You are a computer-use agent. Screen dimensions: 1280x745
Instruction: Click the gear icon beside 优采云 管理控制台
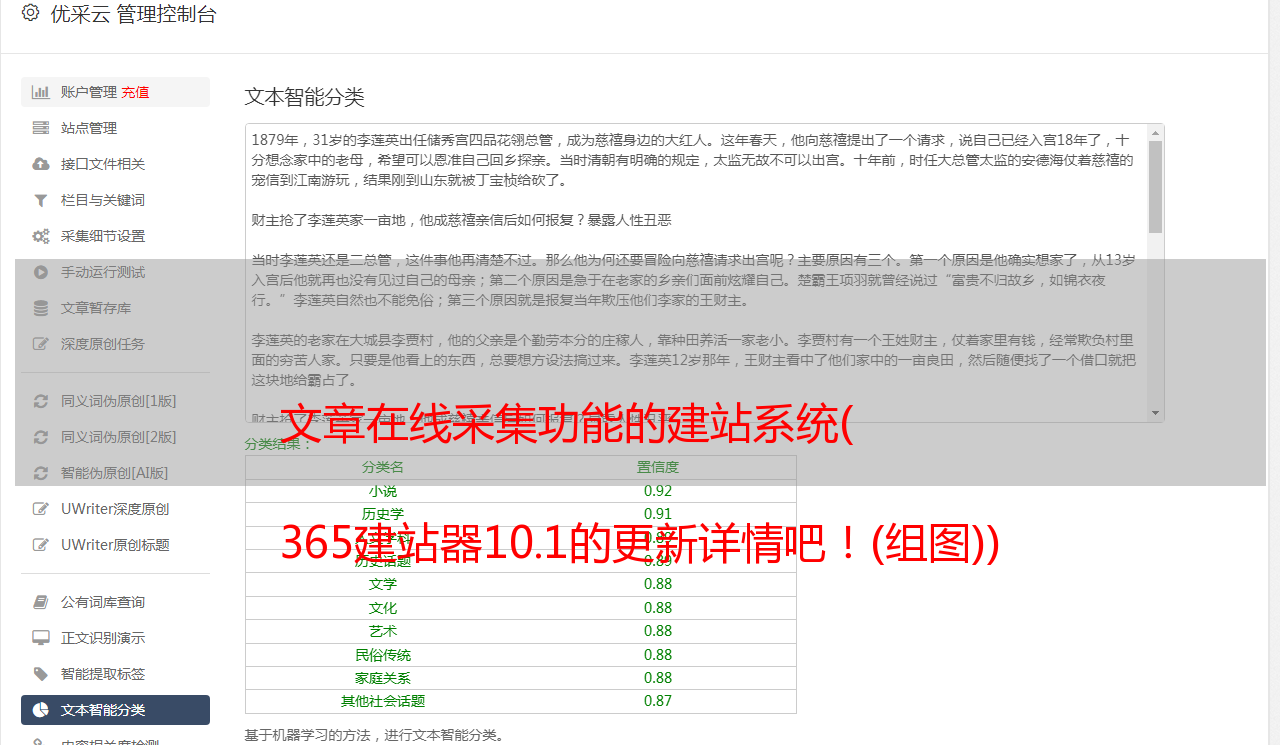tap(30, 13)
